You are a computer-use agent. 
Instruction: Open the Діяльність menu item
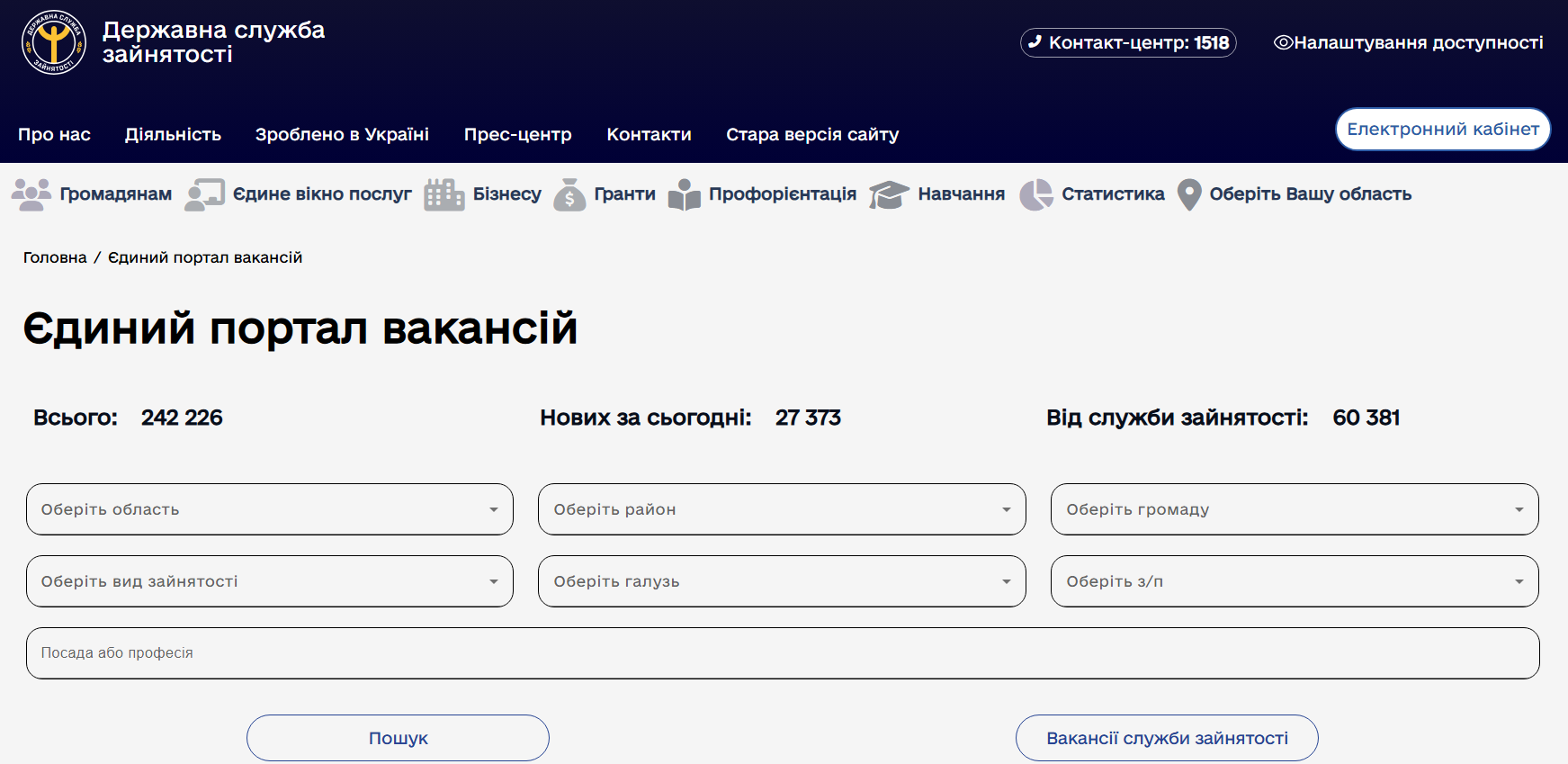point(173,134)
